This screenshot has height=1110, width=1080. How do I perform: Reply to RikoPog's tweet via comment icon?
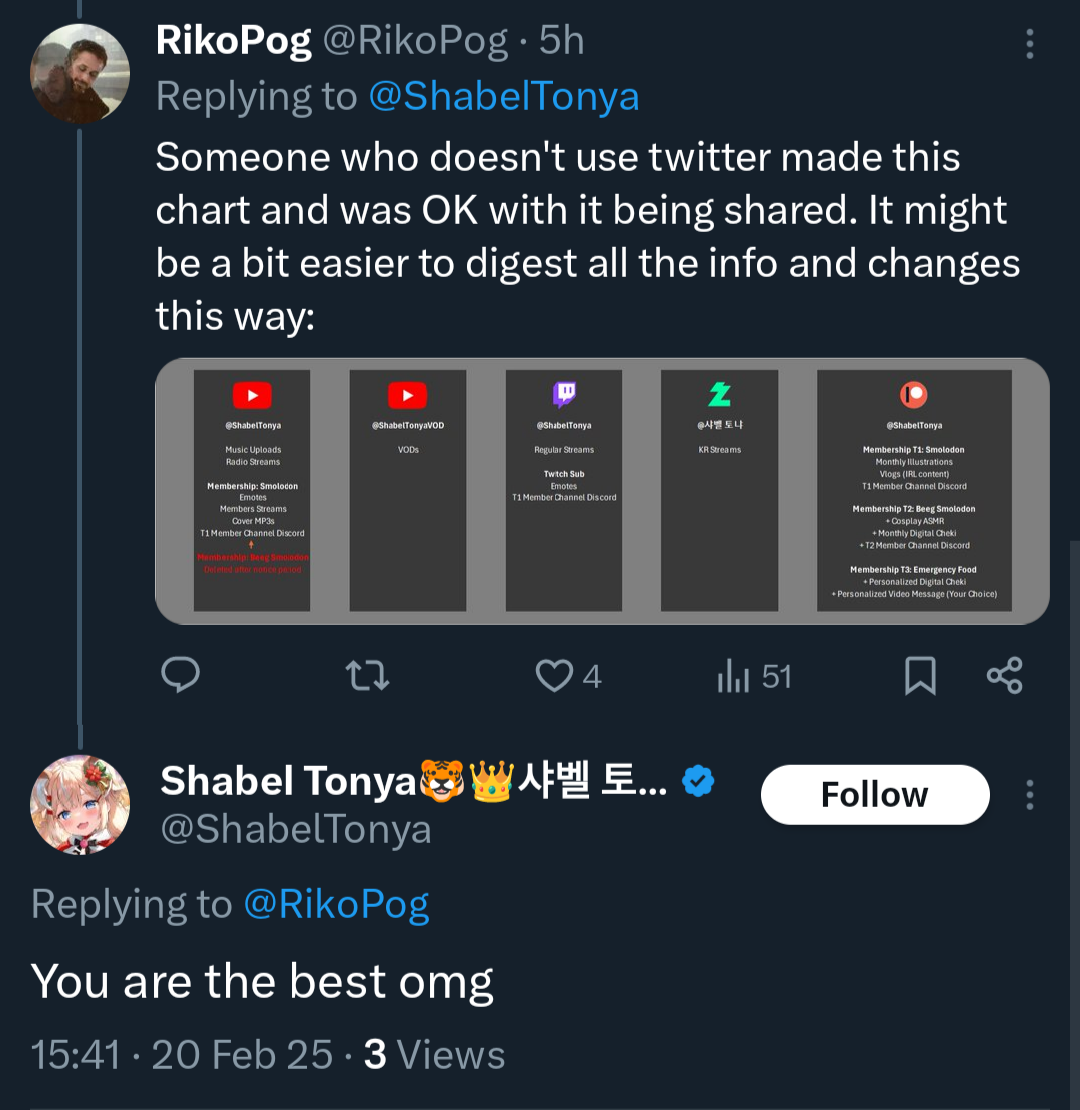click(180, 676)
